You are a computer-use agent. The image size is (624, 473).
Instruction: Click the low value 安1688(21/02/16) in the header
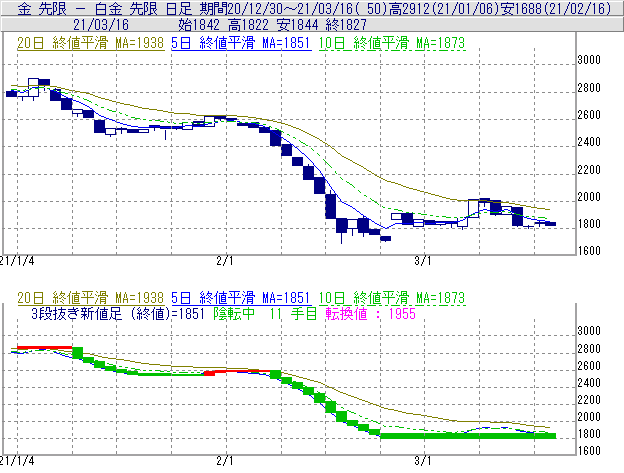click(x=555, y=8)
